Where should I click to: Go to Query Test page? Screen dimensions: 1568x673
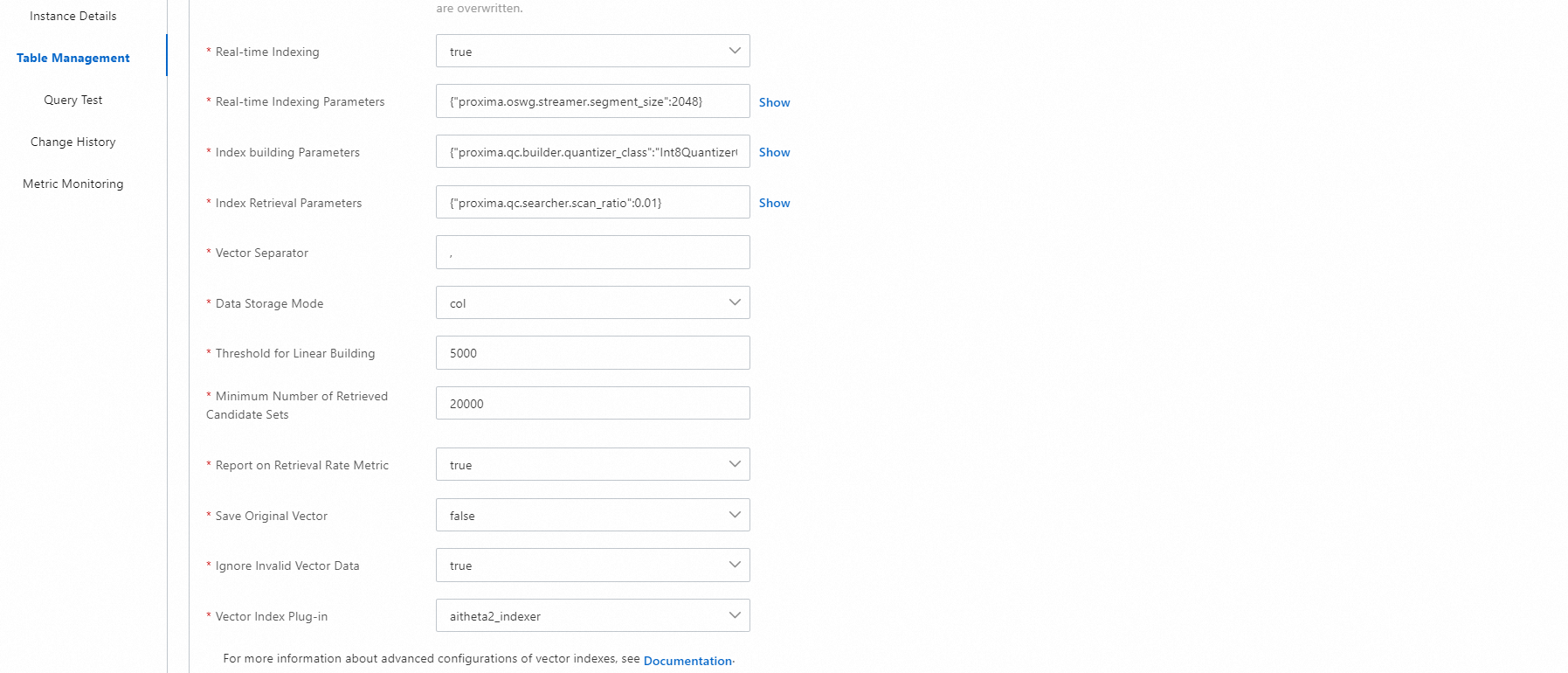[x=73, y=100]
